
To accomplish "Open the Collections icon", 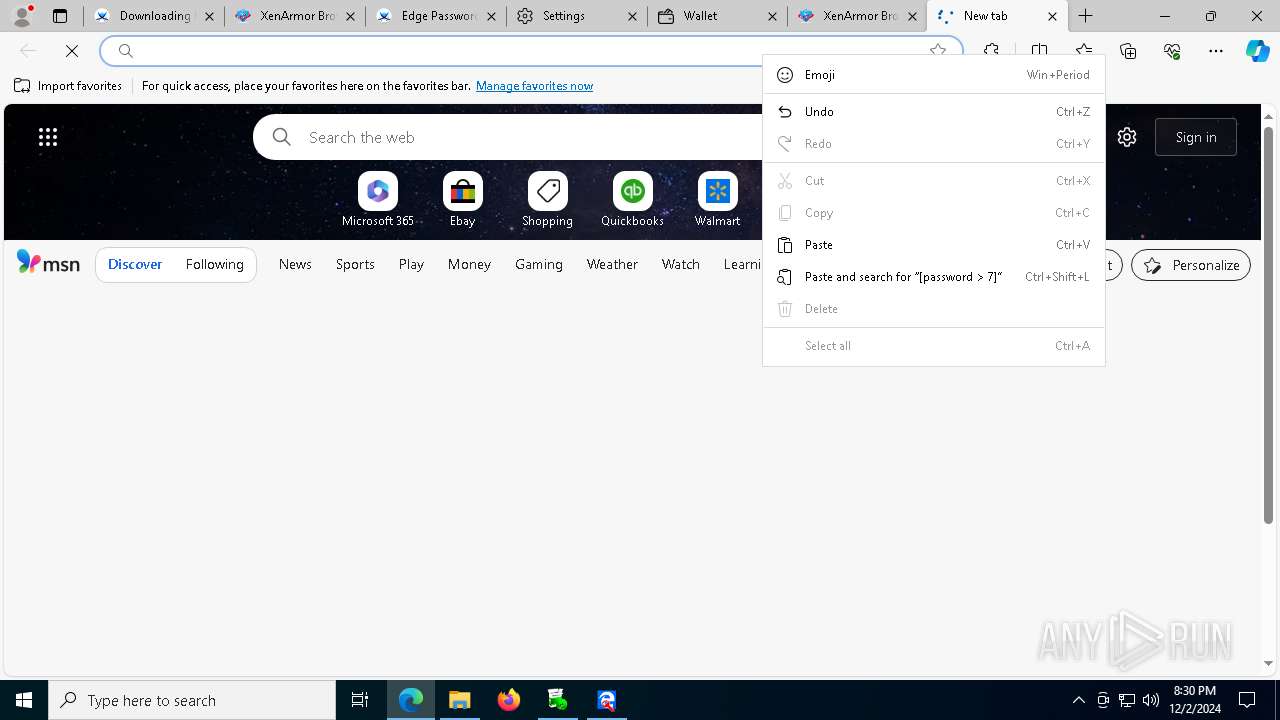I will (1128, 51).
